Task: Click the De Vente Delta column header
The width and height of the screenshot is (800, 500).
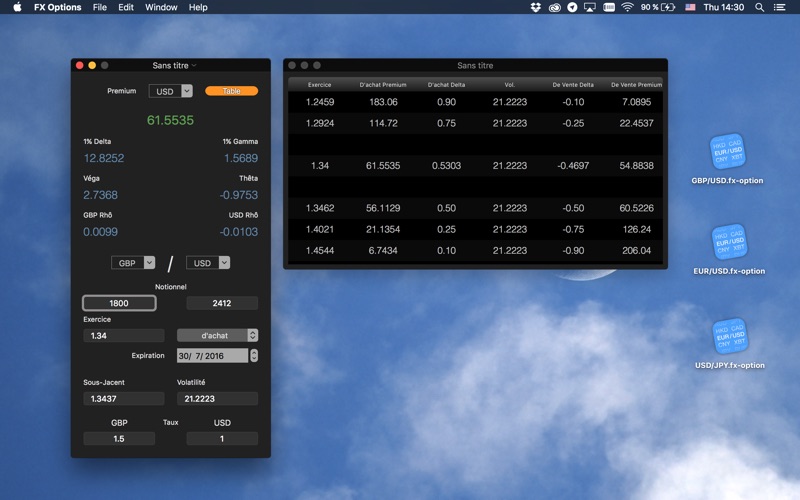Action: pos(573,85)
